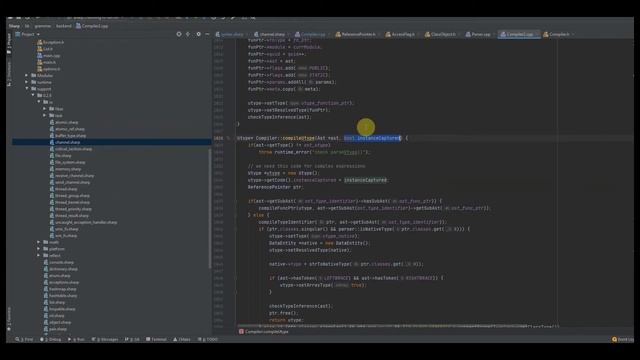The height and width of the screenshot is (360, 640).
Task: Open the Run tool window
Action: coord(76,339)
